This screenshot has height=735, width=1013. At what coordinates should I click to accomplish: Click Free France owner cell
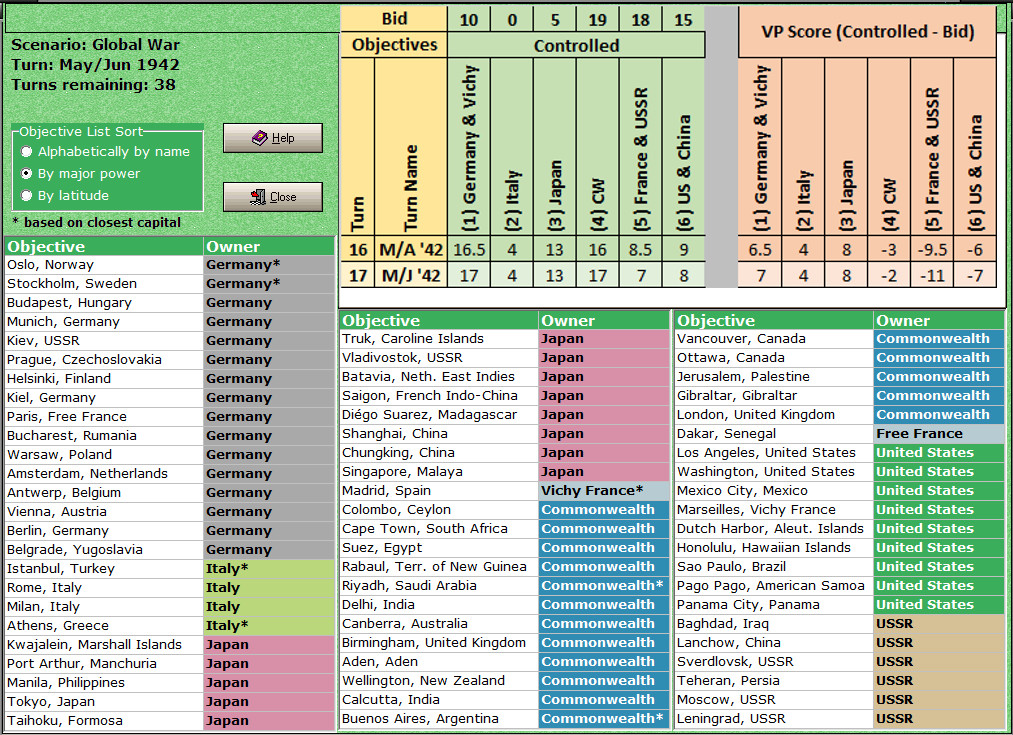pyautogui.click(x=939, y=434)
